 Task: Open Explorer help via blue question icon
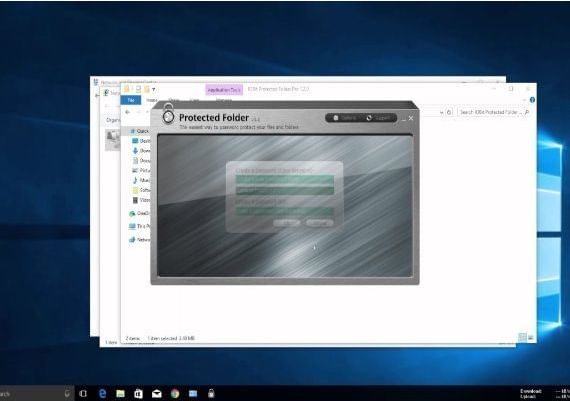click(532, 100)
